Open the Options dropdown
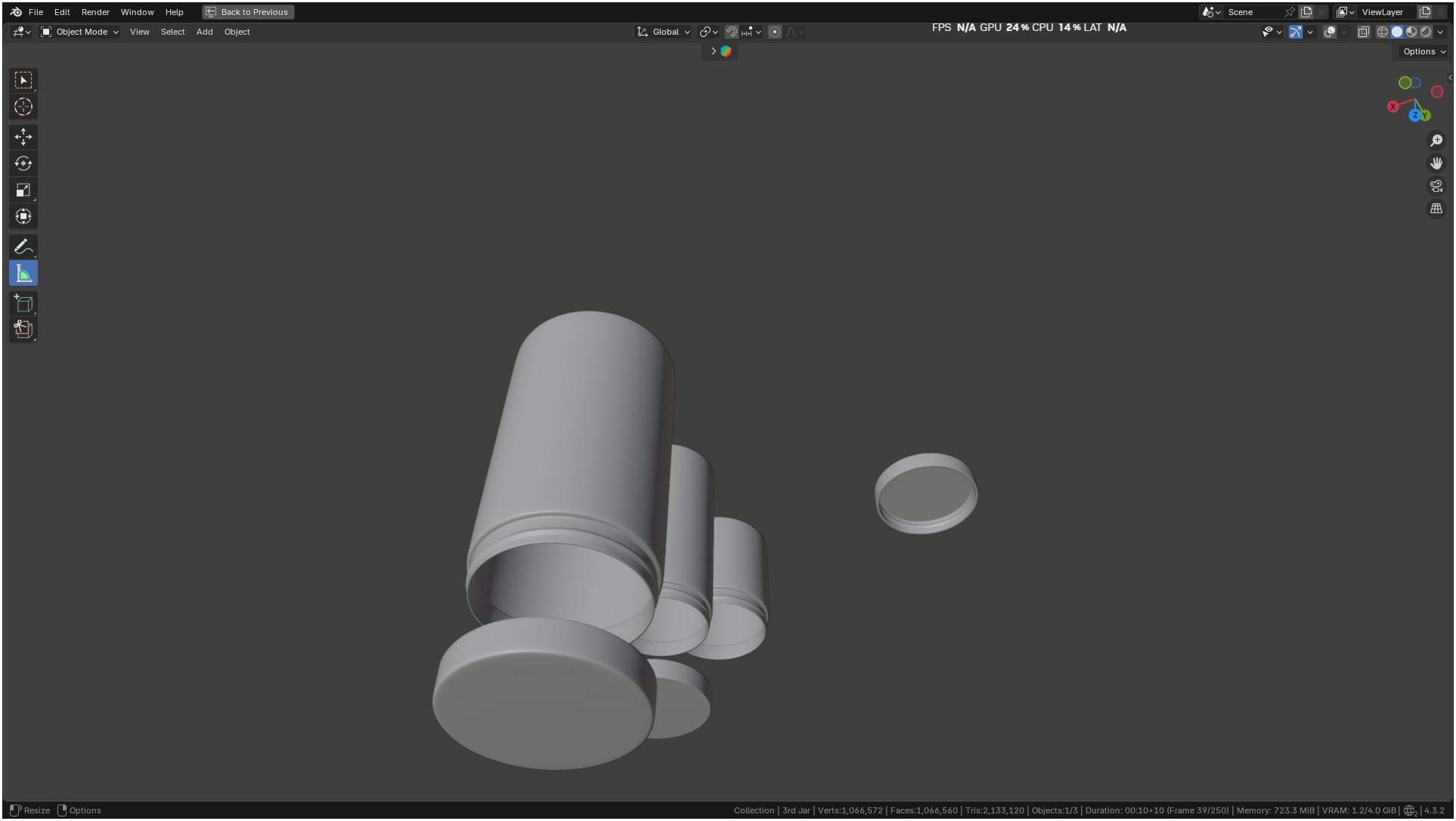The width and height of the screenshot is (1456, 821). click(x=1423, y=51)
